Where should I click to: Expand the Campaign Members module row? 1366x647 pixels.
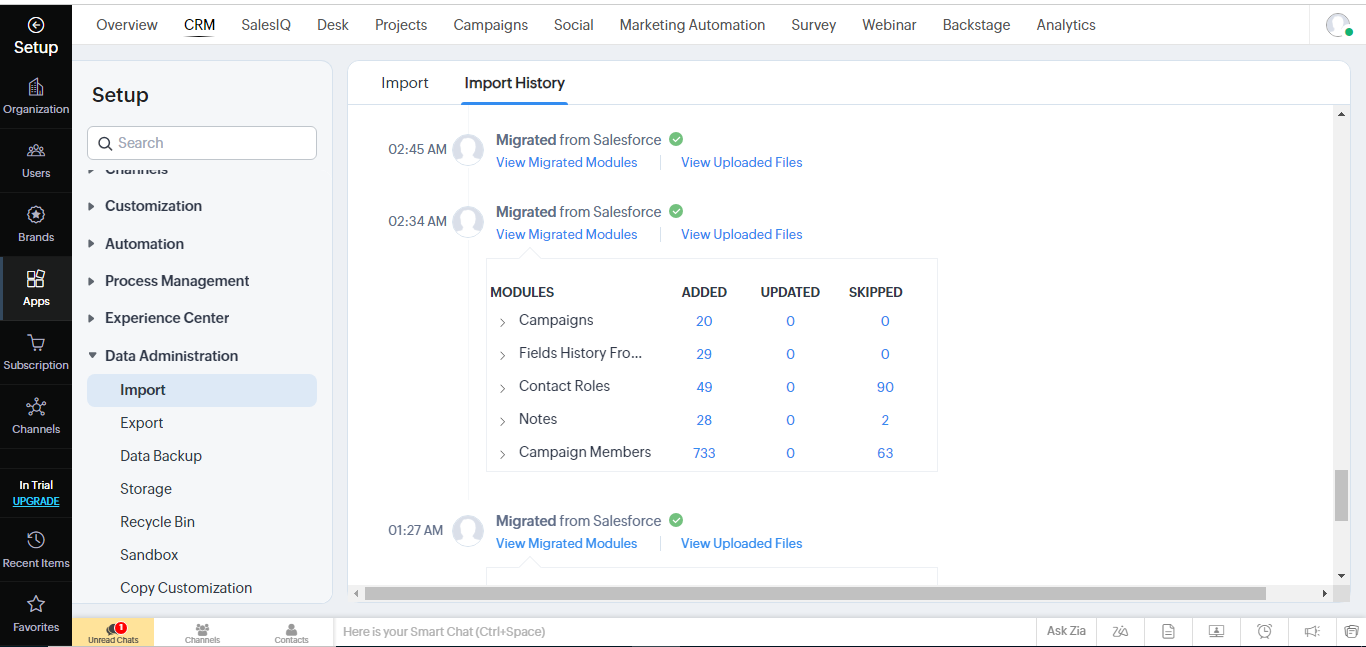[502, 454]
